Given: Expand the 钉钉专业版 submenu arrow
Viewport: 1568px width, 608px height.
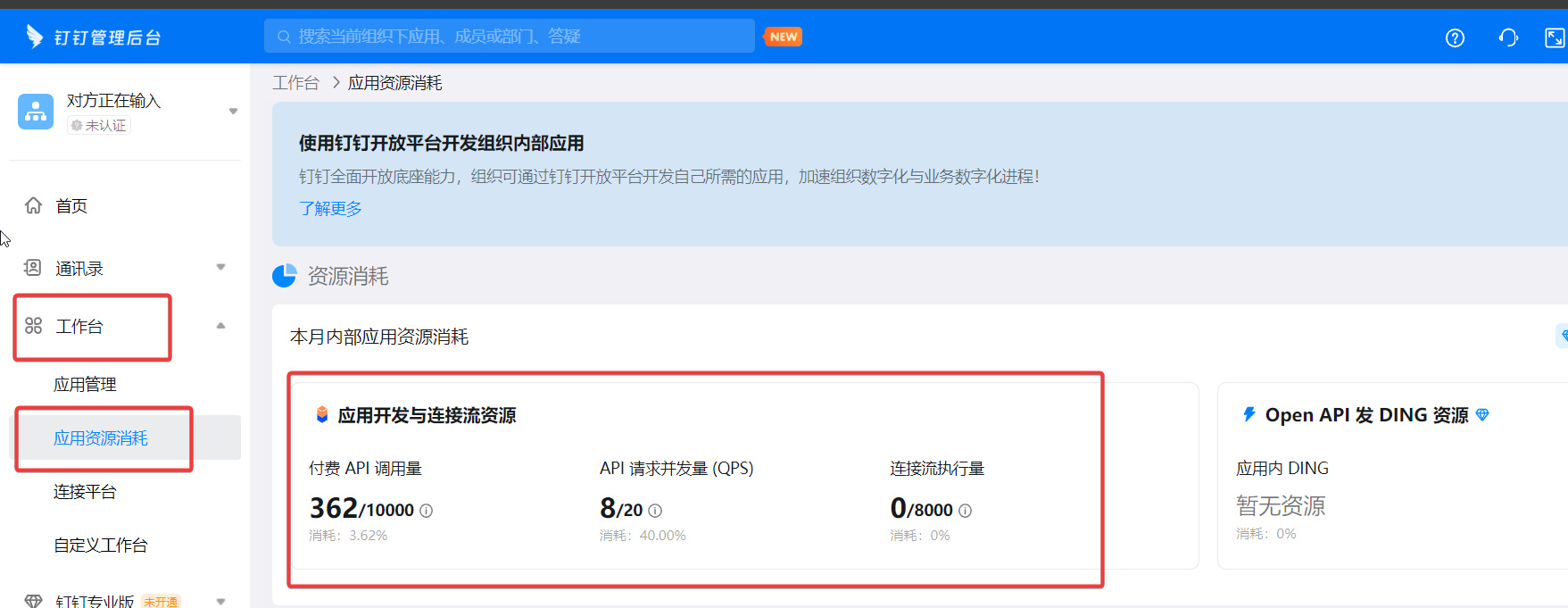Looking at the screenshot, I should (x=220, y=601).
